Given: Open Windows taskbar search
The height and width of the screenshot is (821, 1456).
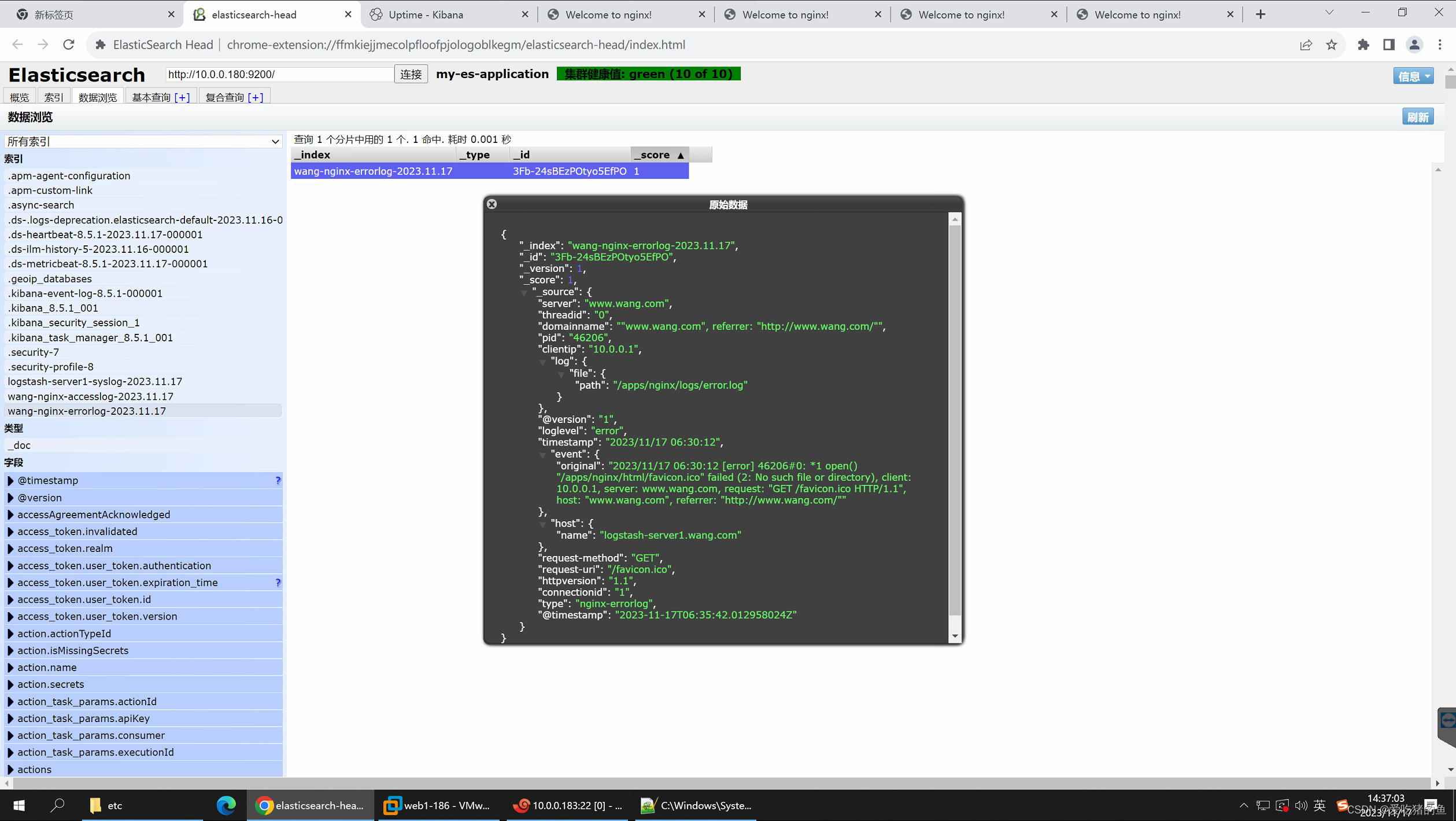Looking at the screenshot, I should pos(57,805).
